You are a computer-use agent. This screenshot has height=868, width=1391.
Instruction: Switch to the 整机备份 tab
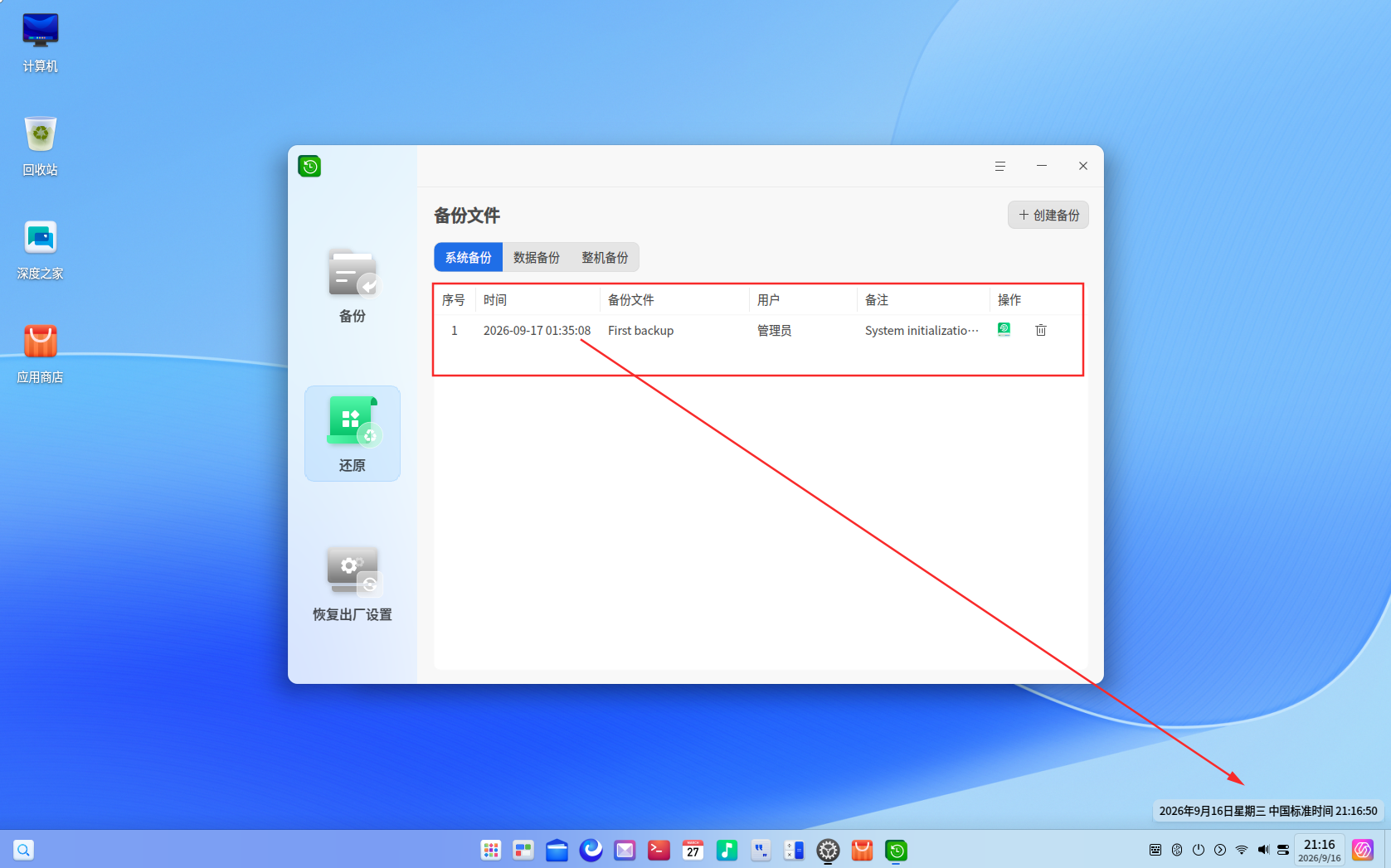(x=605, y=257)
